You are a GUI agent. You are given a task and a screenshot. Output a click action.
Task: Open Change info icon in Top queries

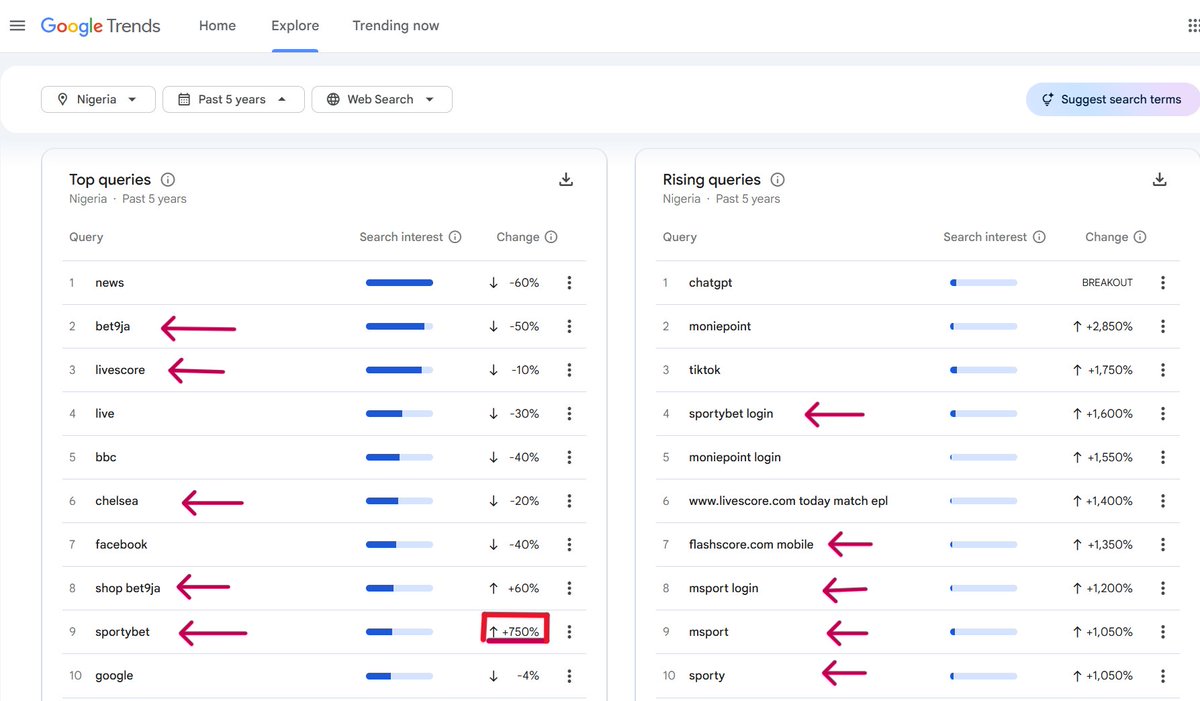(x=551, y=237)
